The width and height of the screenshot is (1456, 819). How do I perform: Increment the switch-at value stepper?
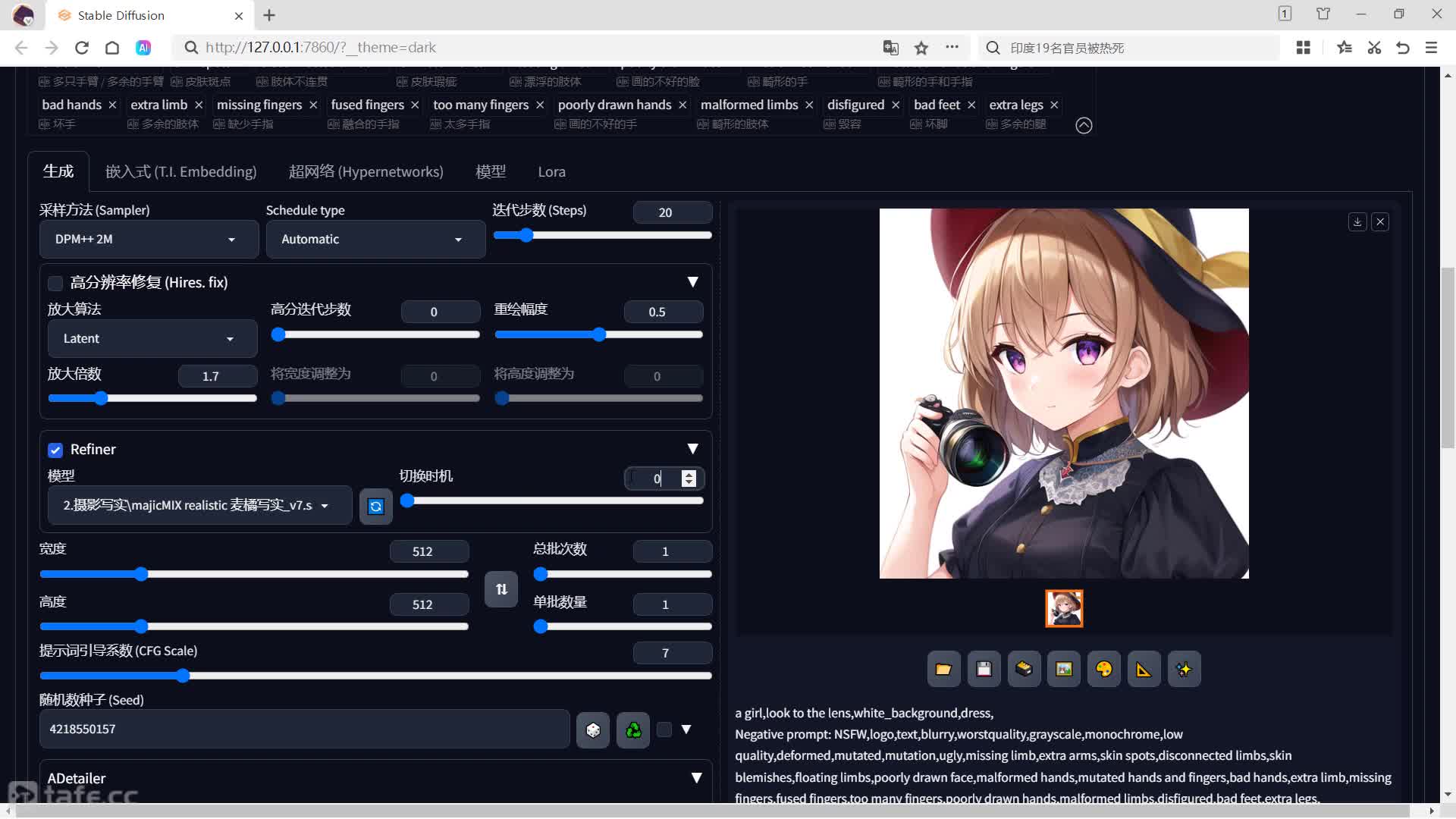click(689, 474)
